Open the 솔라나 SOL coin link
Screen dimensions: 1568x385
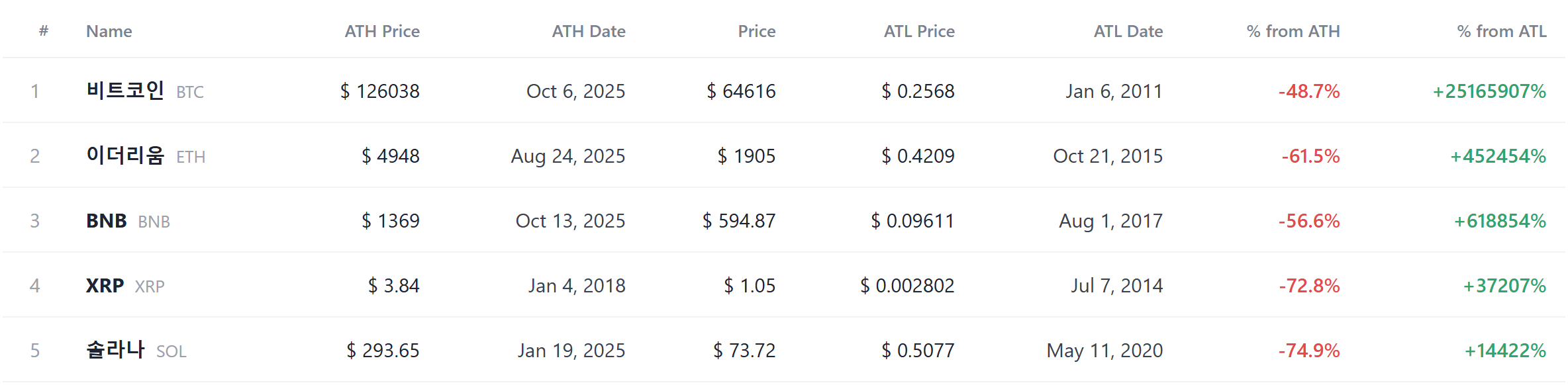136,350
